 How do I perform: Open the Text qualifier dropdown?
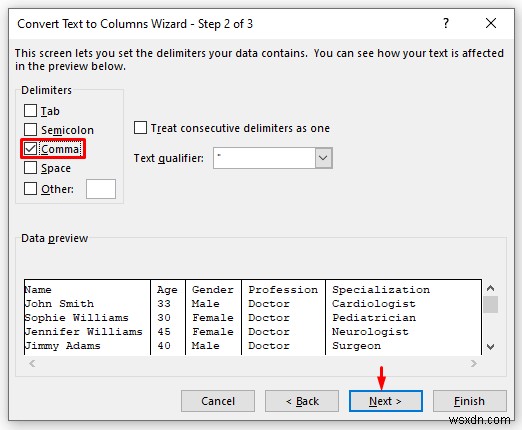tap(323, 158)
